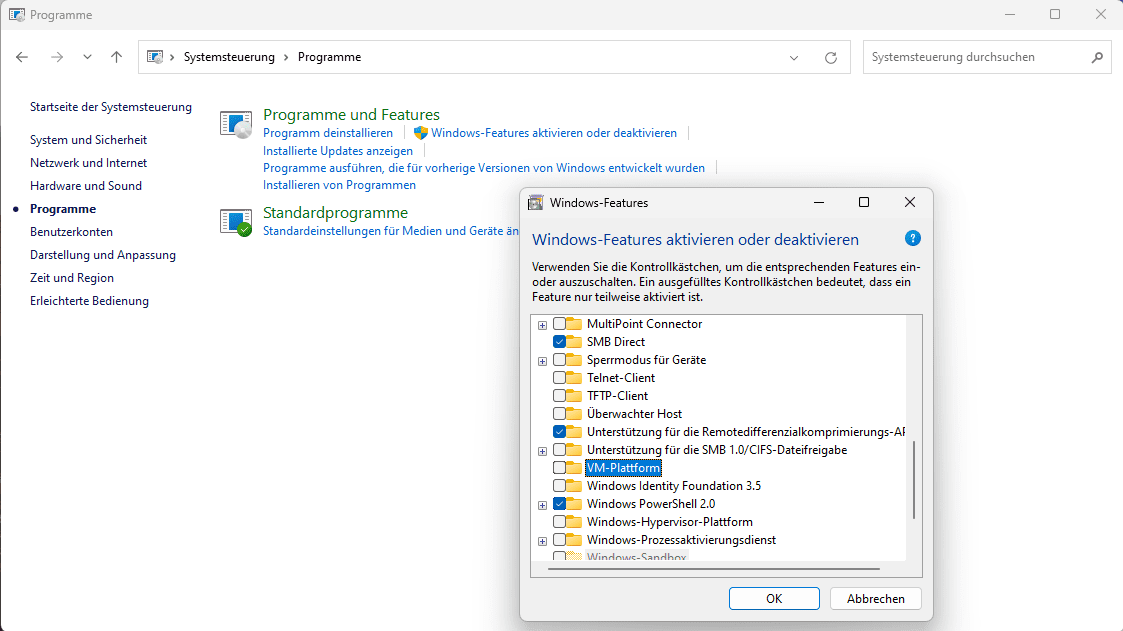
Task: Open Zeit und Region category
Action: 72,277
